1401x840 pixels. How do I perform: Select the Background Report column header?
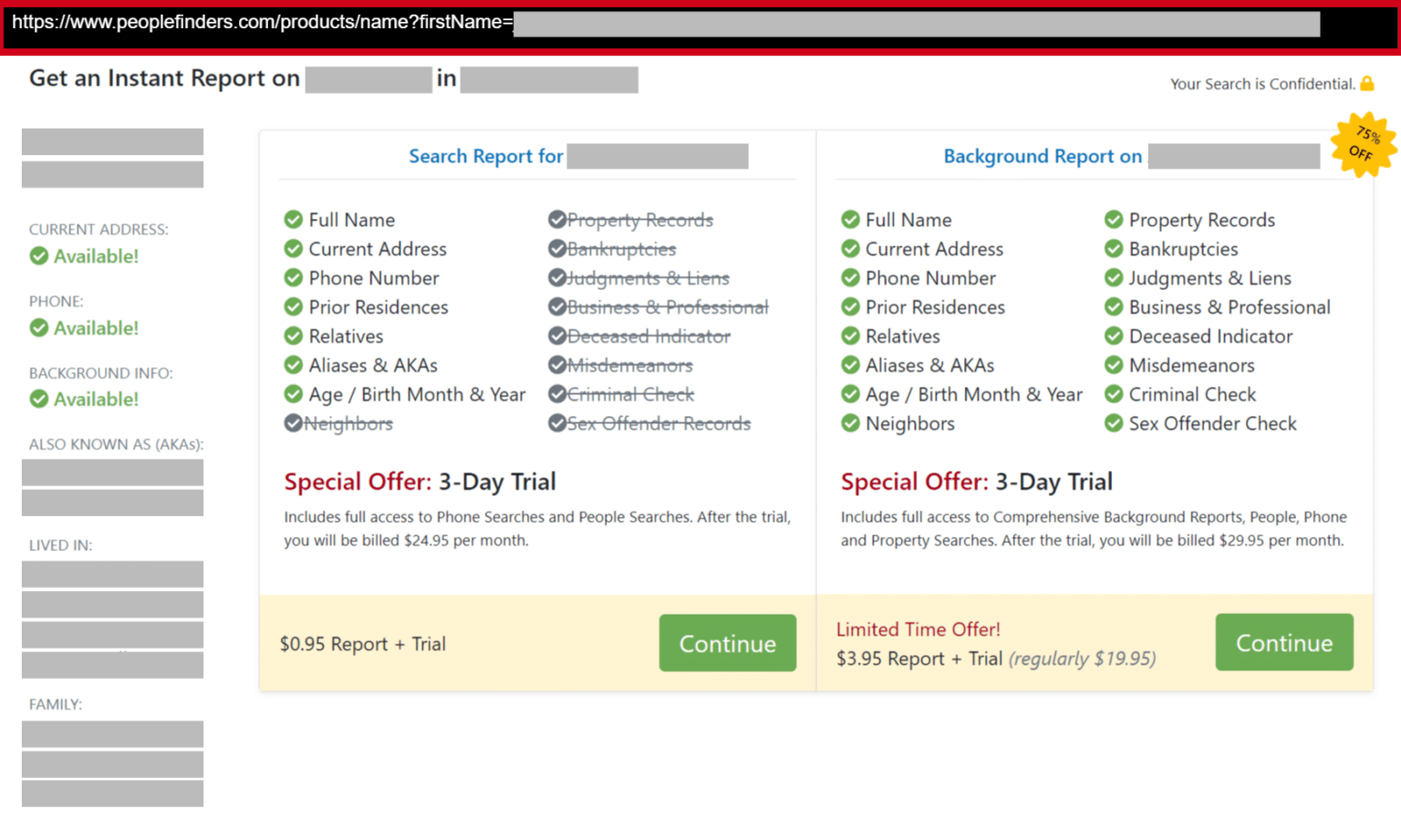click(x=1042, y=156)
